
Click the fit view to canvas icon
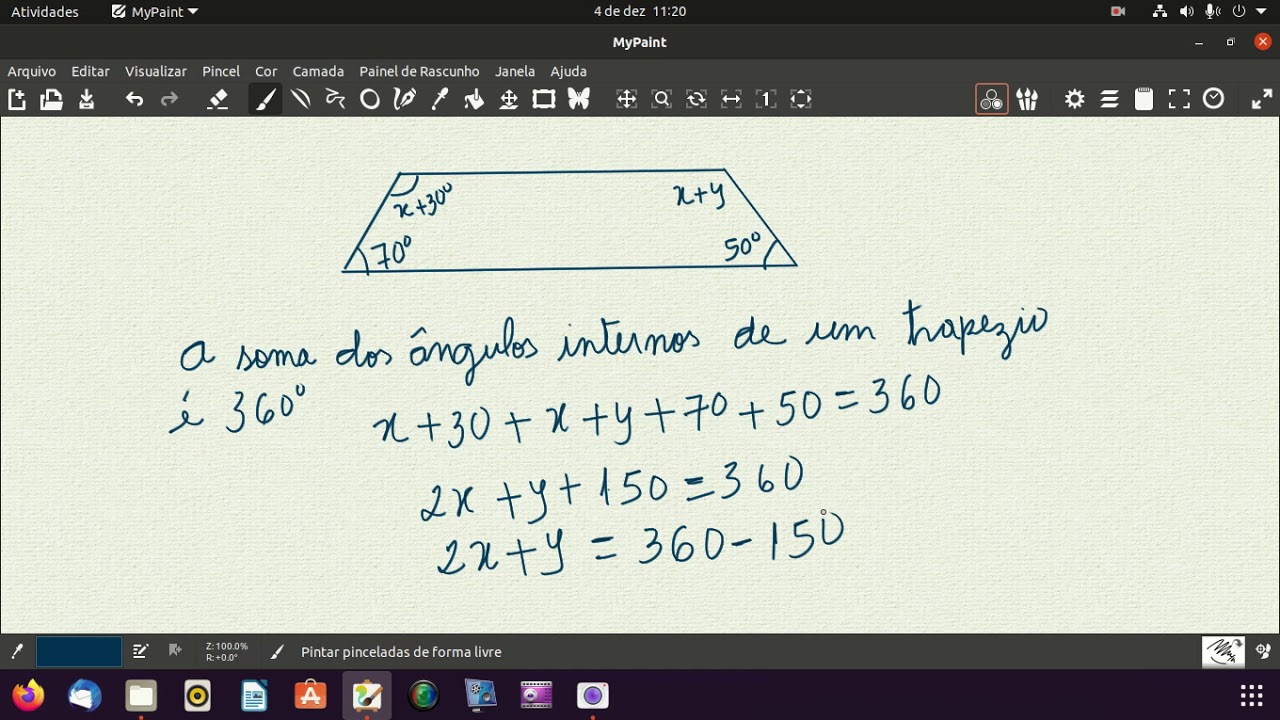click(801, 99)
